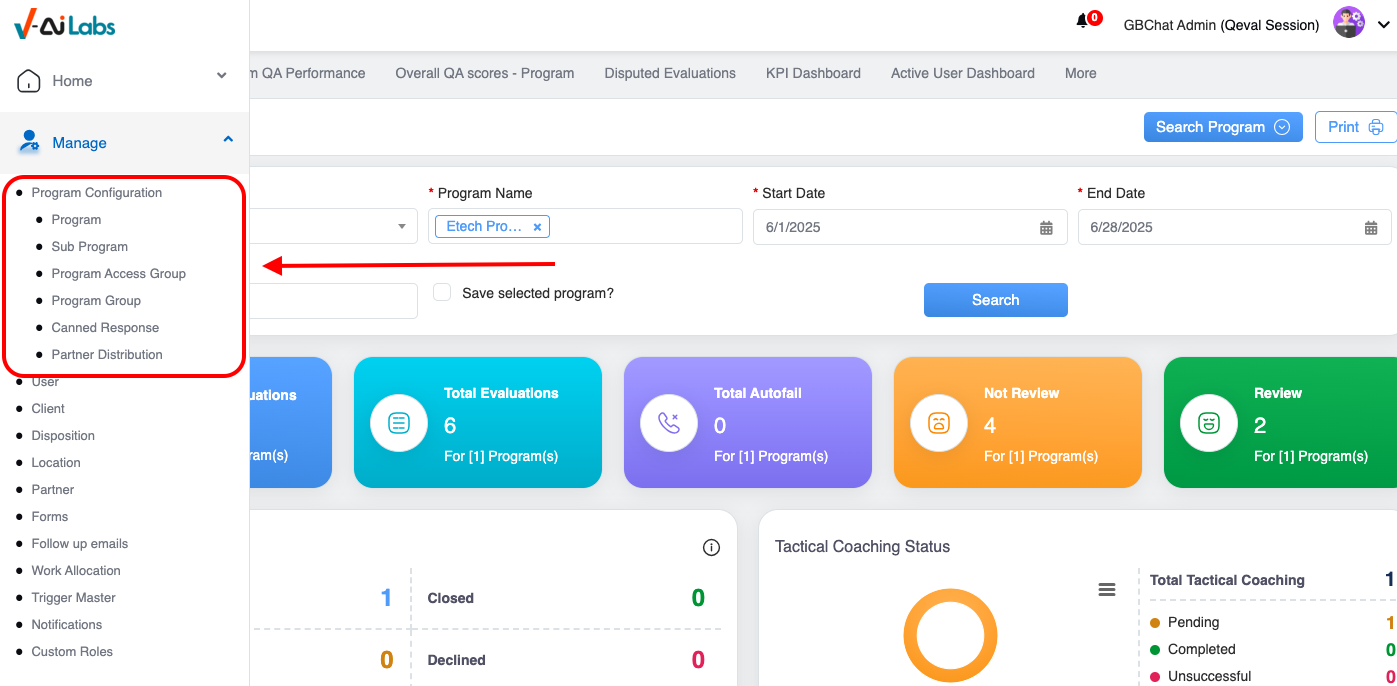Click the Total Evaluations card icon
Viewport: 1397px width, 686px height.
(x=399, y=422)
